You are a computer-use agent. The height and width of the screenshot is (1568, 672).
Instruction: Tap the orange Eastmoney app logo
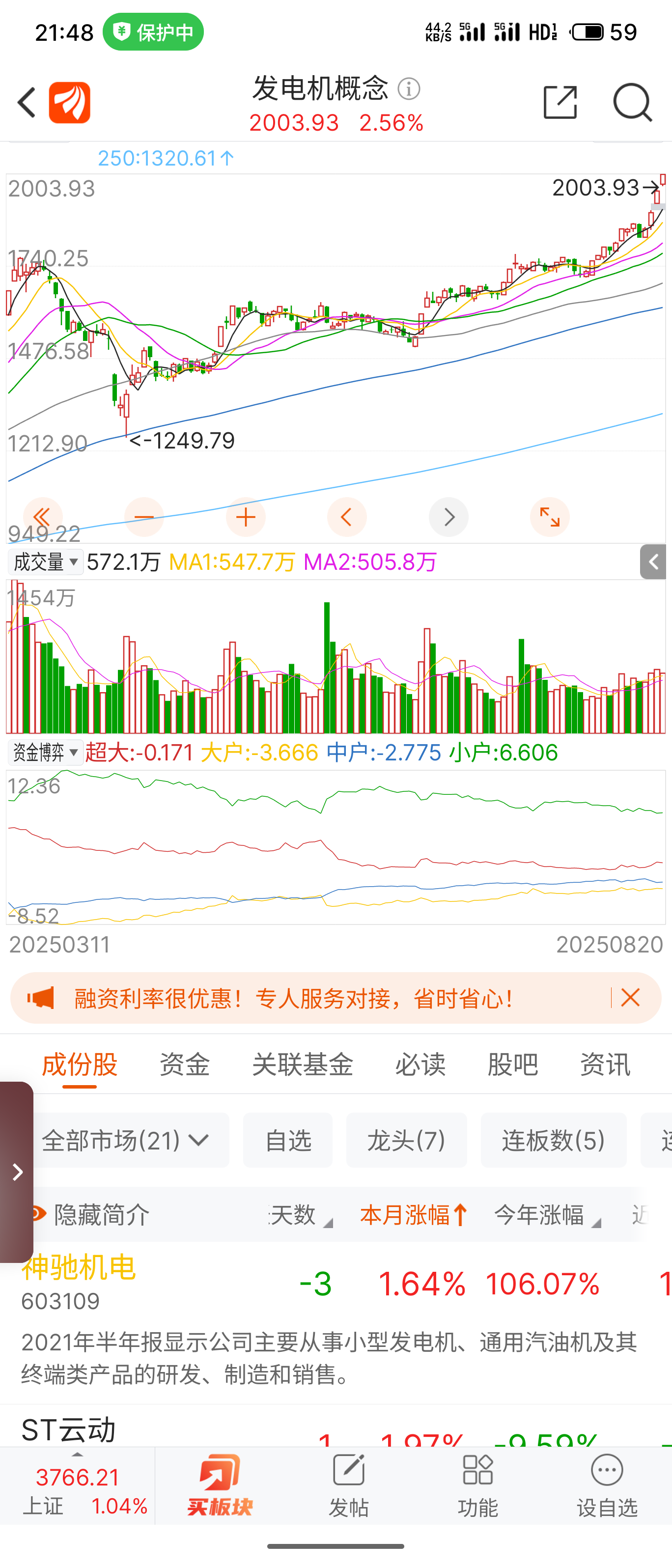69,102
